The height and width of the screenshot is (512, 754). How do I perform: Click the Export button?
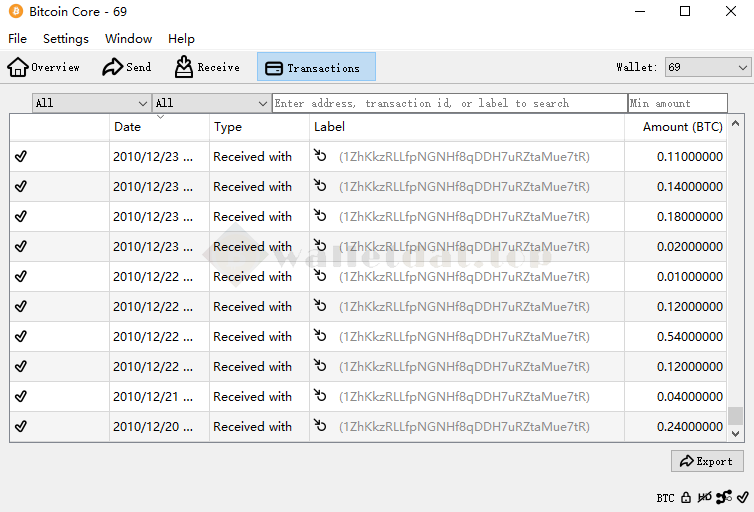[707, 461]
